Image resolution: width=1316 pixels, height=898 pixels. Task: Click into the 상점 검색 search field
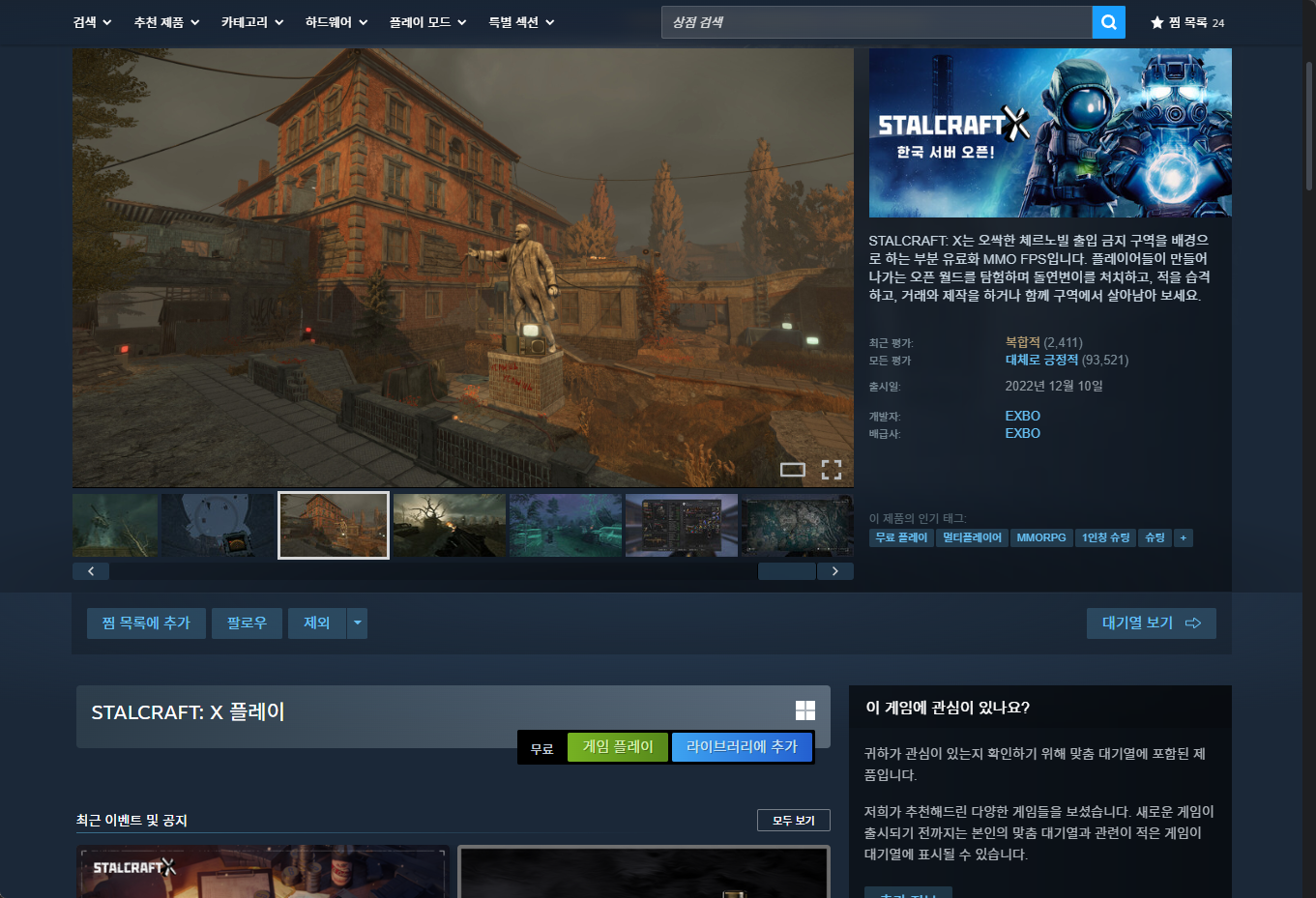click(x=876, y=22)
